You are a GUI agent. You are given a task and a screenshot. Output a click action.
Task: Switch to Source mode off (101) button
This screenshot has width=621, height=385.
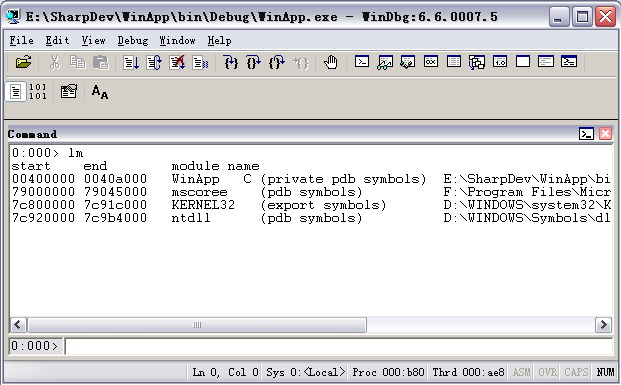click(38, 91)
